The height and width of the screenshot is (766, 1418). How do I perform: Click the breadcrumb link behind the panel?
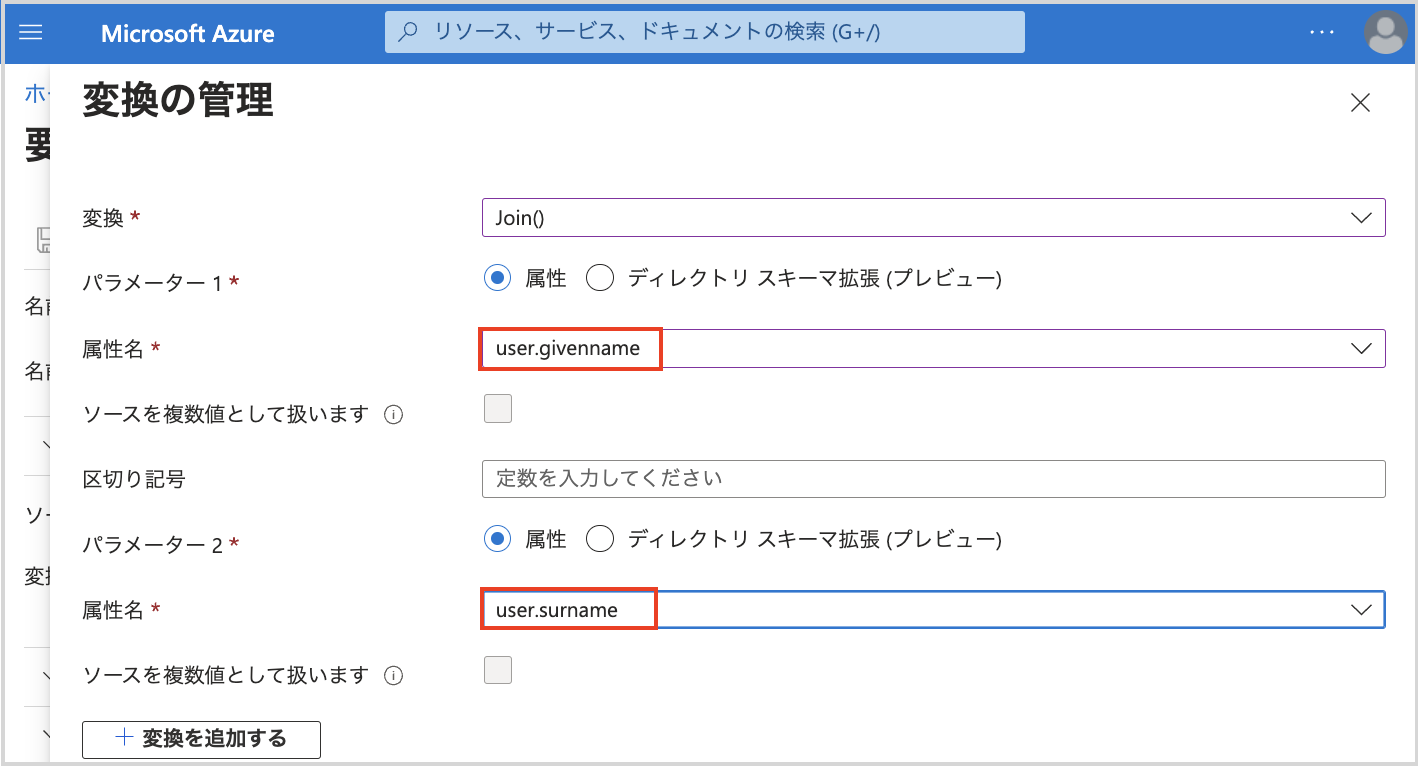click(x=35, y=93)
